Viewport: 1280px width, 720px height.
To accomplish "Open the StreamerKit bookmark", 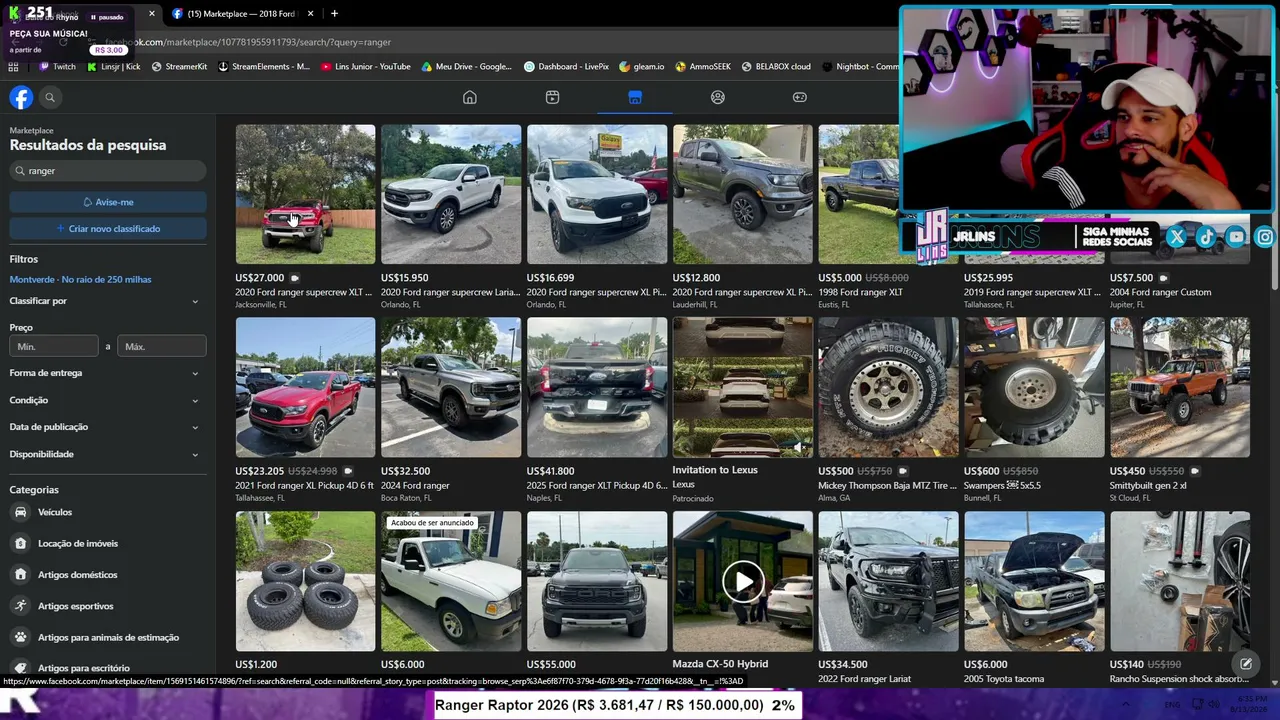I will (x=179, y=67).
